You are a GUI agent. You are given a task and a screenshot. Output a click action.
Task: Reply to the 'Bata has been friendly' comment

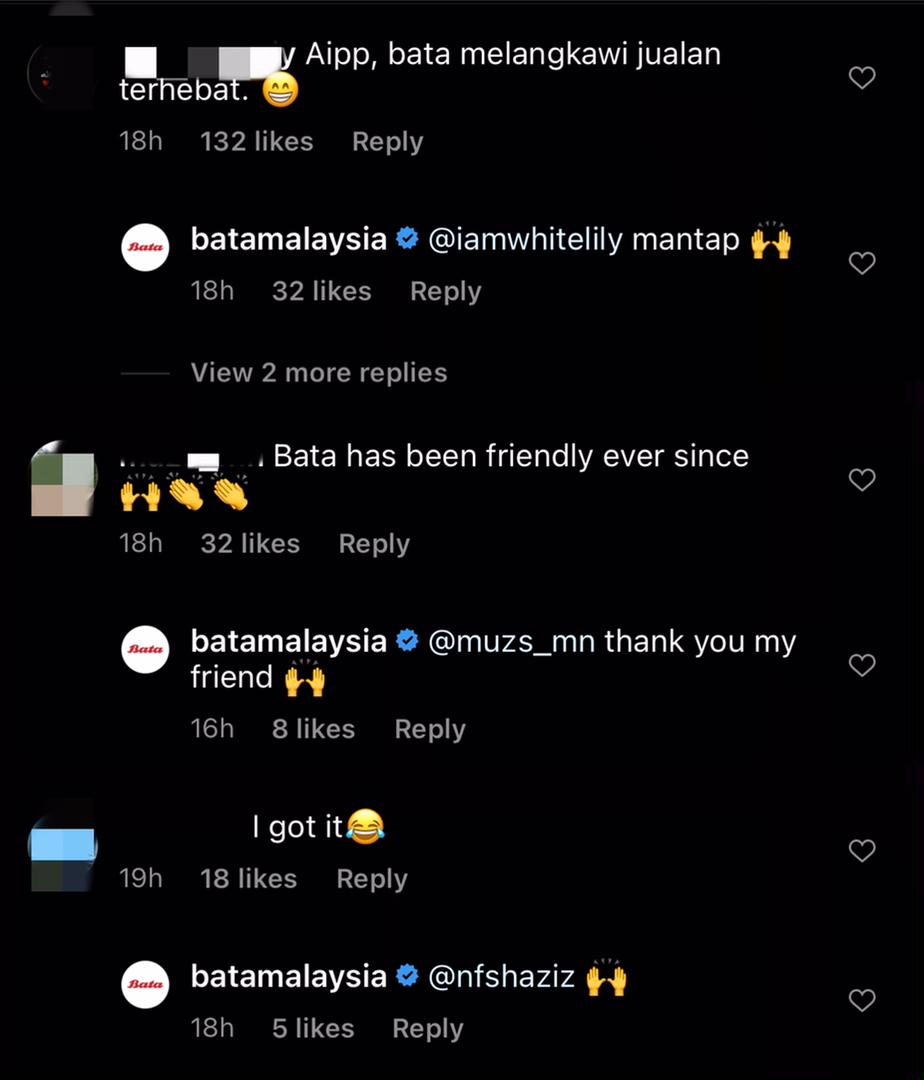tap(374, 544)
